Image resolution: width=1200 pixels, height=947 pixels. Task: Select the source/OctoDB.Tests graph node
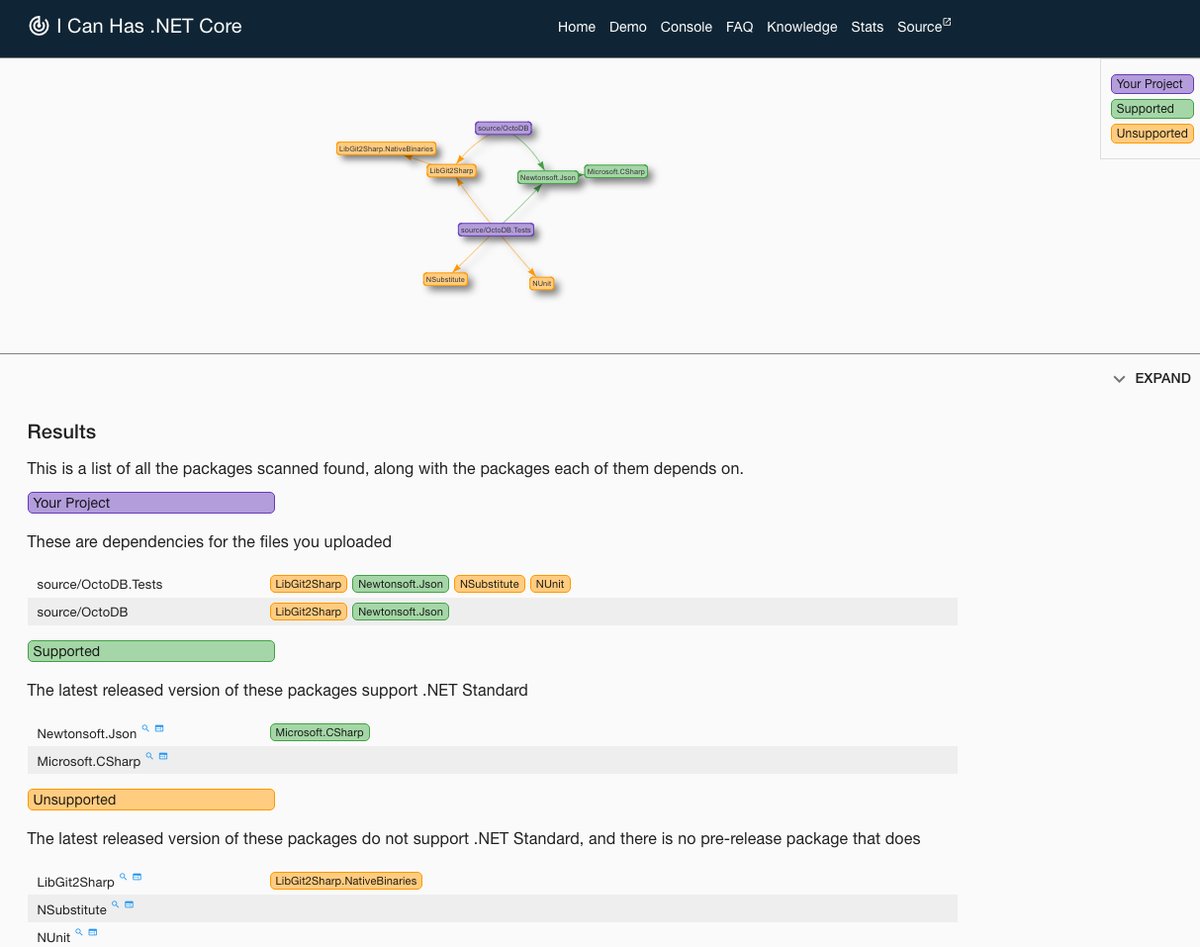coord(496,230)
